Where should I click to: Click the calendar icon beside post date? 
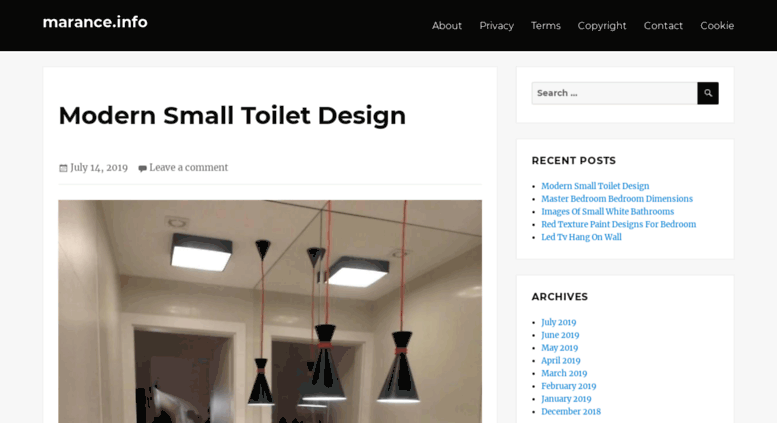[63, 168]
